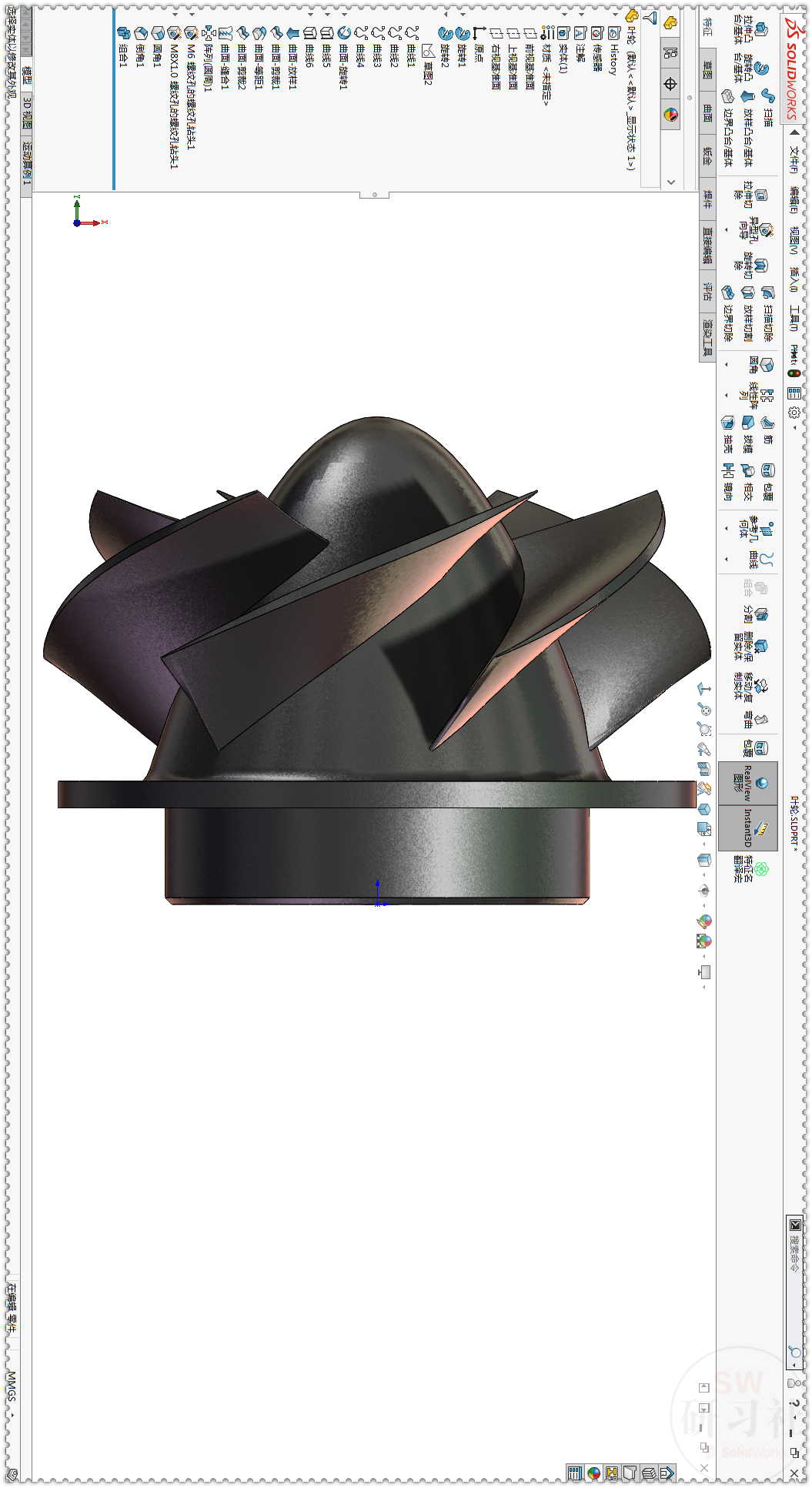Image resolution: width=812 pixels, height=1488 pixels.
Task: Apply the 圆角 fillet tool
Action: pyautogui.click(x=760, y=364)
